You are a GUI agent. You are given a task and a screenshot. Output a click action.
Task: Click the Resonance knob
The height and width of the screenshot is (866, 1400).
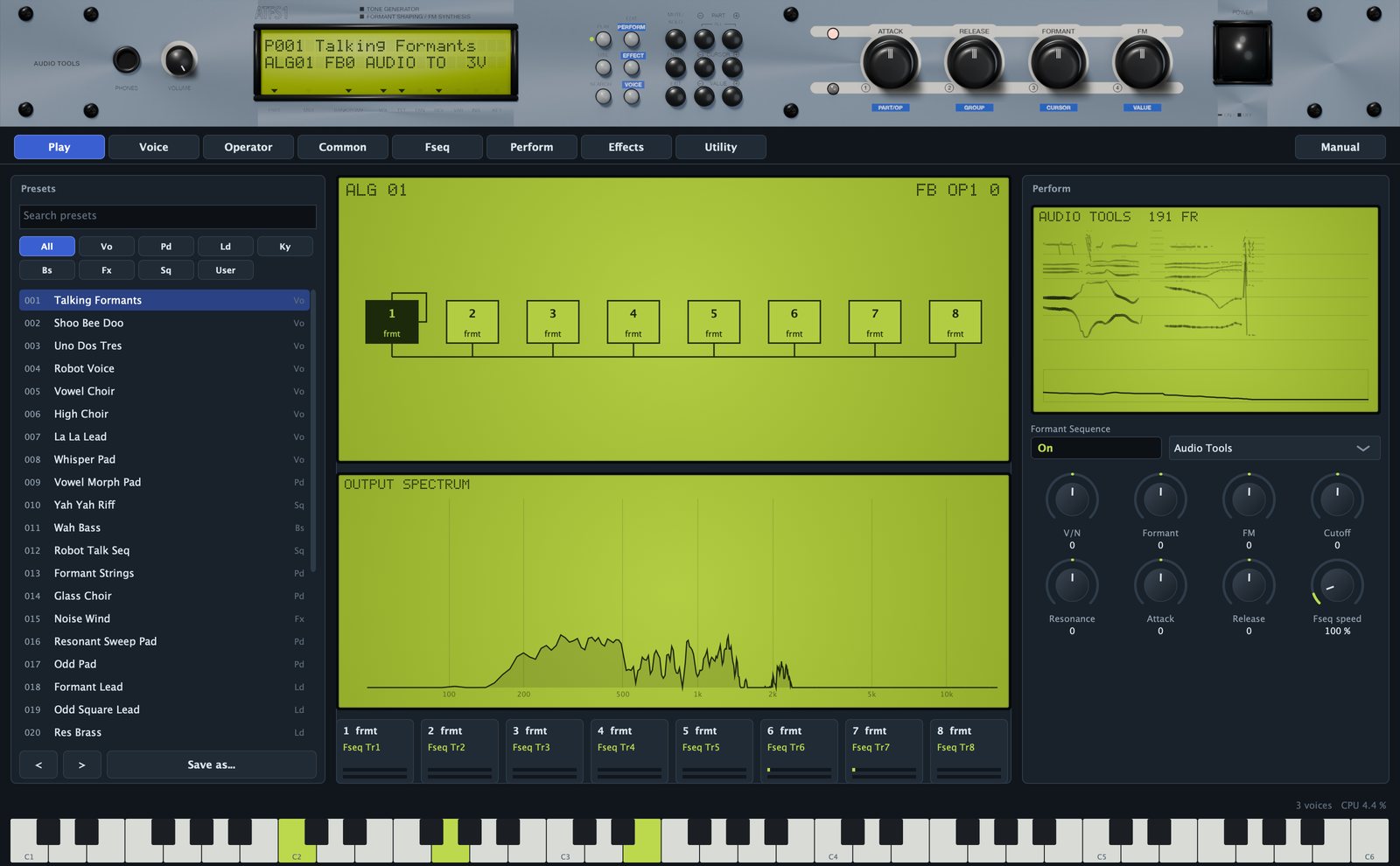click(1072, 584)
